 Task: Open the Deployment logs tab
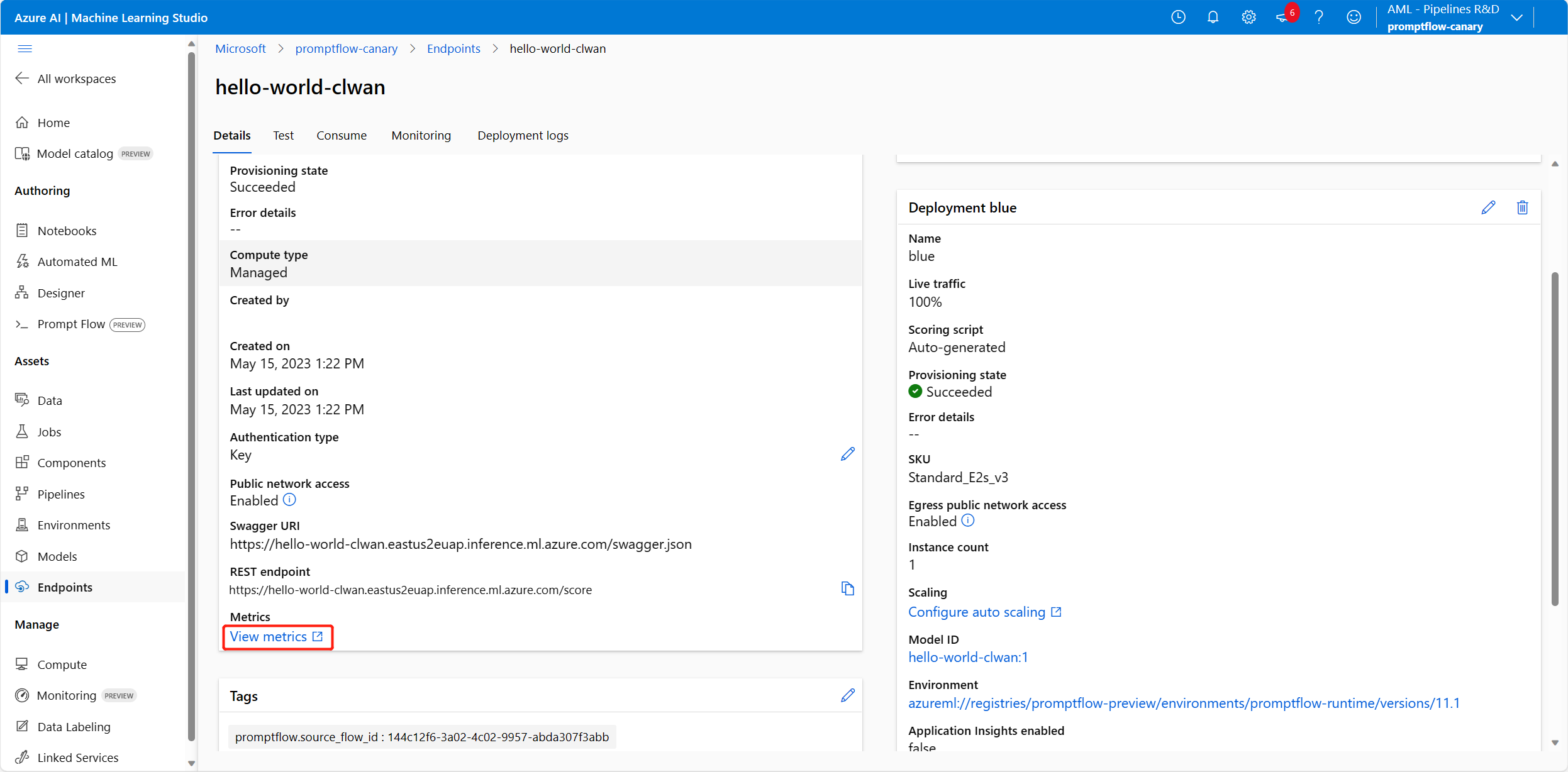(523, 135)
